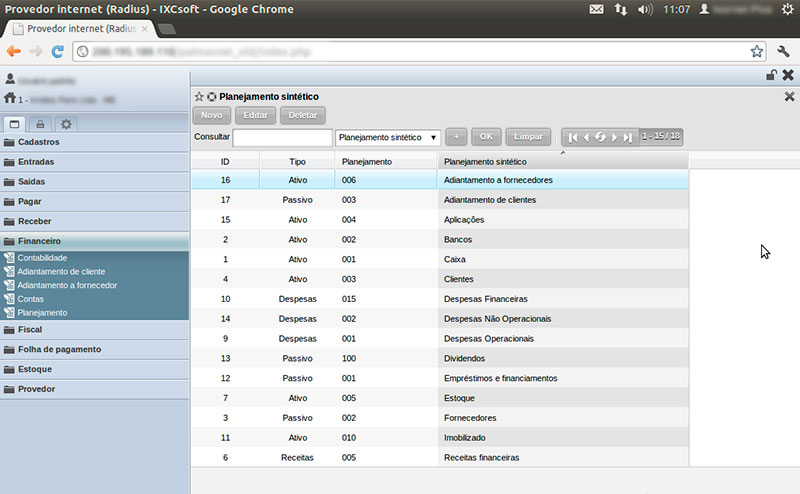This screenshot has height=494, width=800.
Task: Focus the Consultar search field
Action: 283,137
